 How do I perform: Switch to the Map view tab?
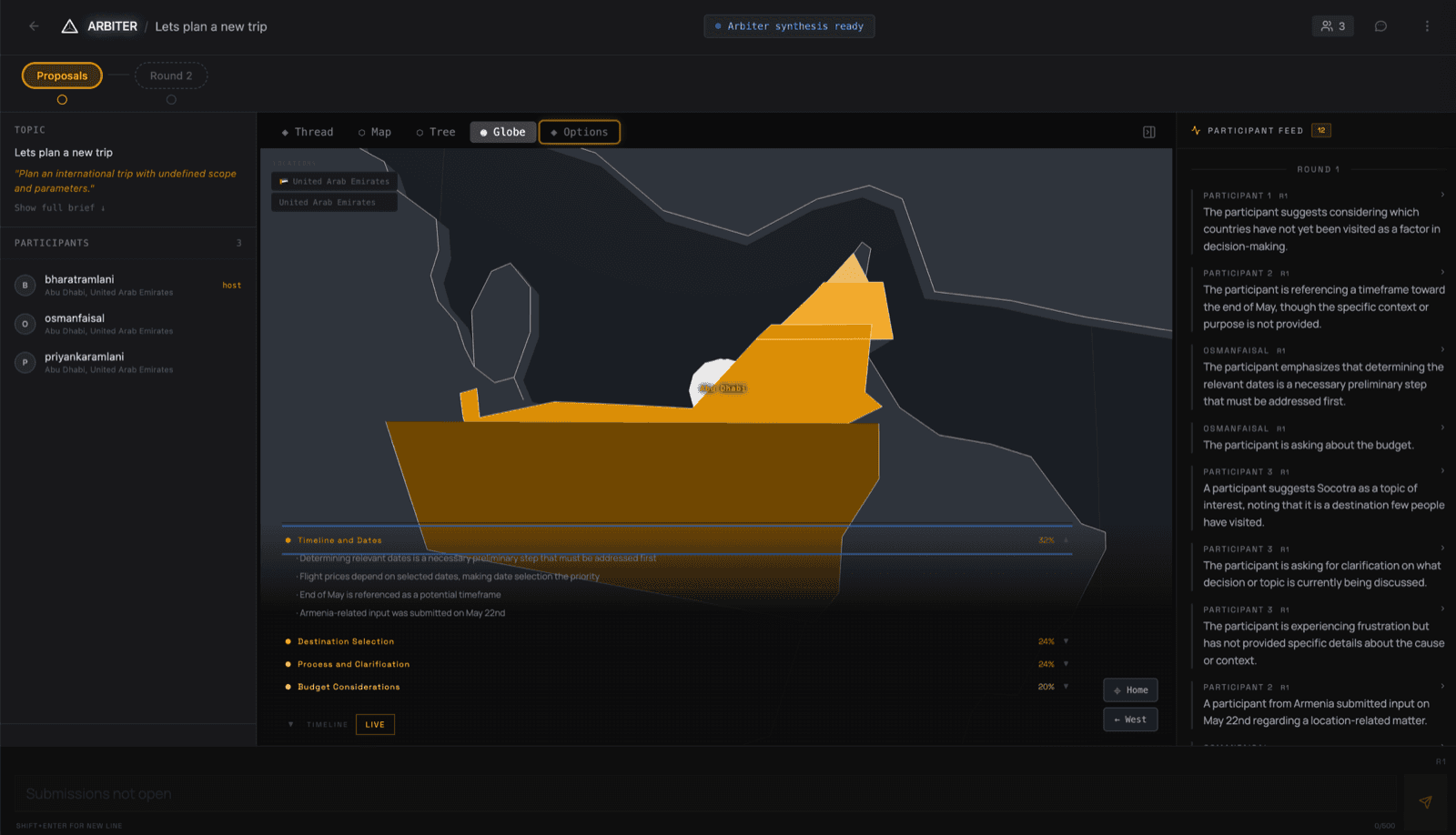pyautogui.click(x=375, y=132)
